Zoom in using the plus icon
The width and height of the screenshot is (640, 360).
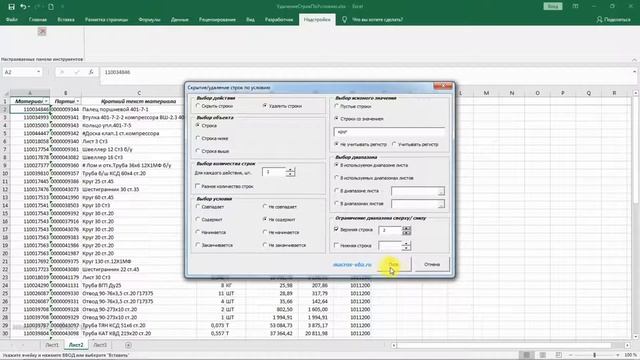(618, 355)
